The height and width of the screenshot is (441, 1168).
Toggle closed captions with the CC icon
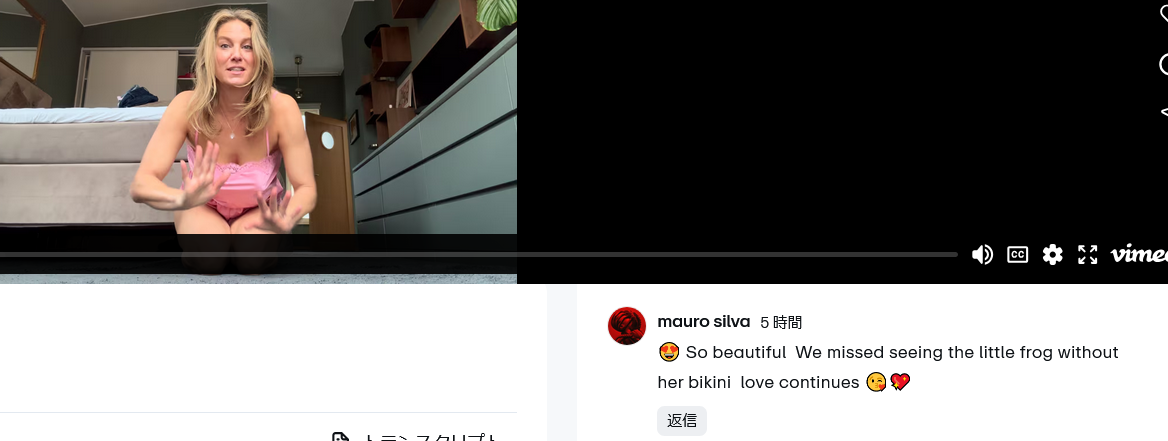1017,255
